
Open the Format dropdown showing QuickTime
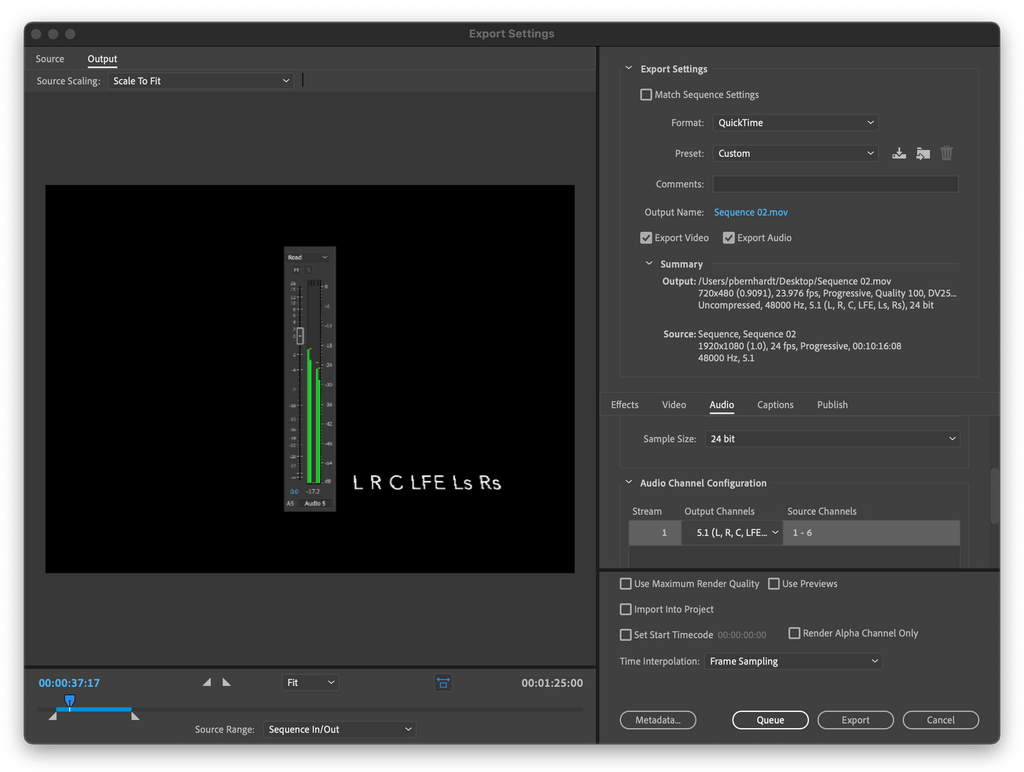(795, 123)
